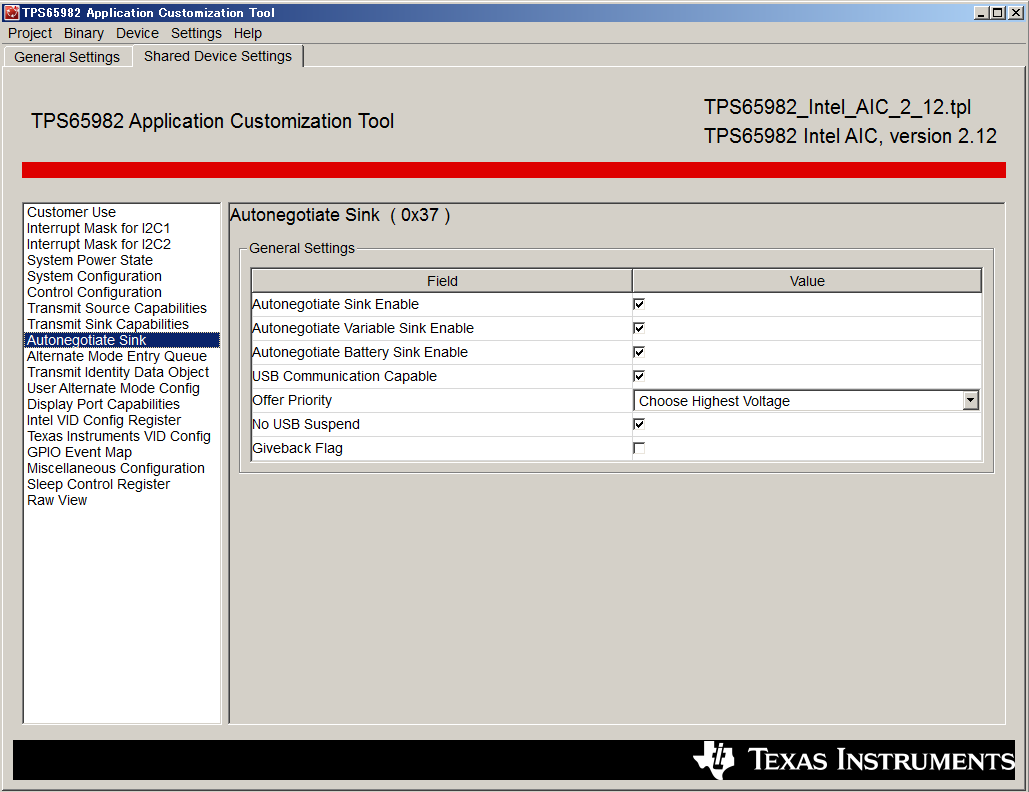Toggle Autonegotiate Sink Enable checkbox
1029x792 pixels.
pos(639,304)
